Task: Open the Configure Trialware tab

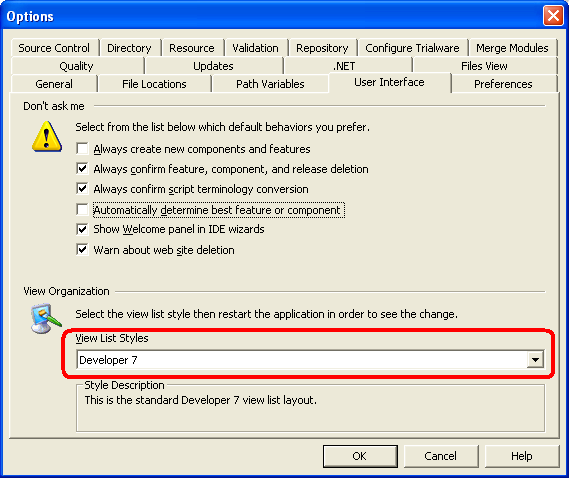Action: coord(412,48)
